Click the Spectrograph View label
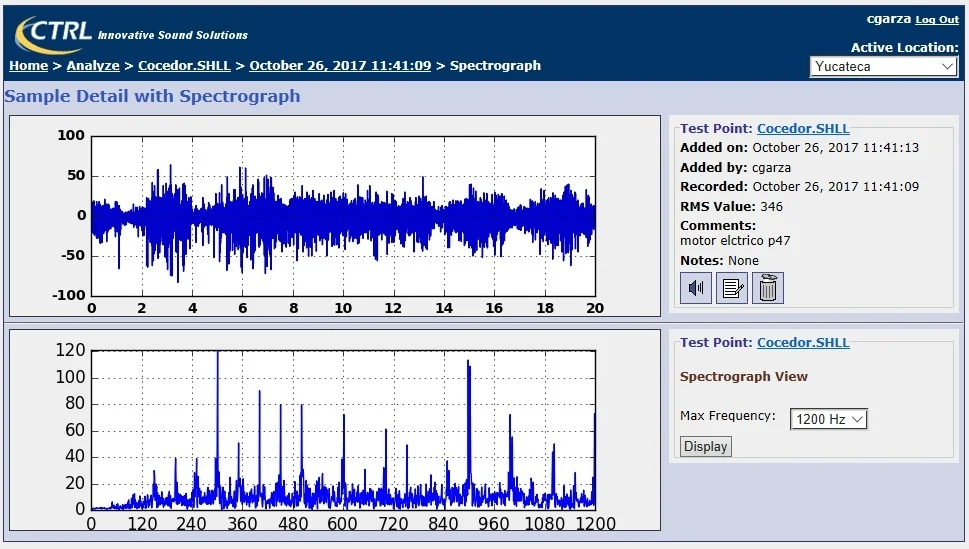Viewport: 969px width, 549px height. pos(743,377)
